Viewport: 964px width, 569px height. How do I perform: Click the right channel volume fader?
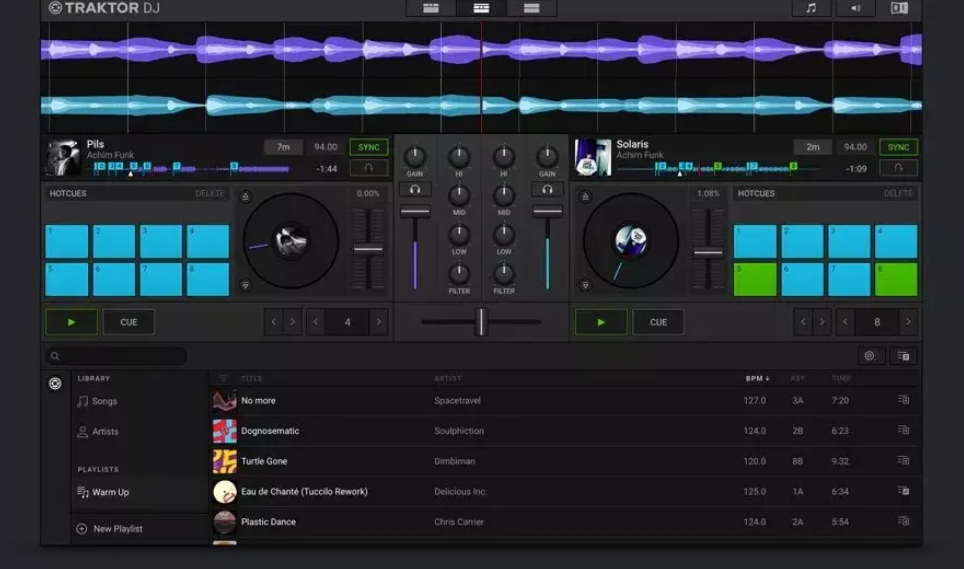tap(547, 212)
